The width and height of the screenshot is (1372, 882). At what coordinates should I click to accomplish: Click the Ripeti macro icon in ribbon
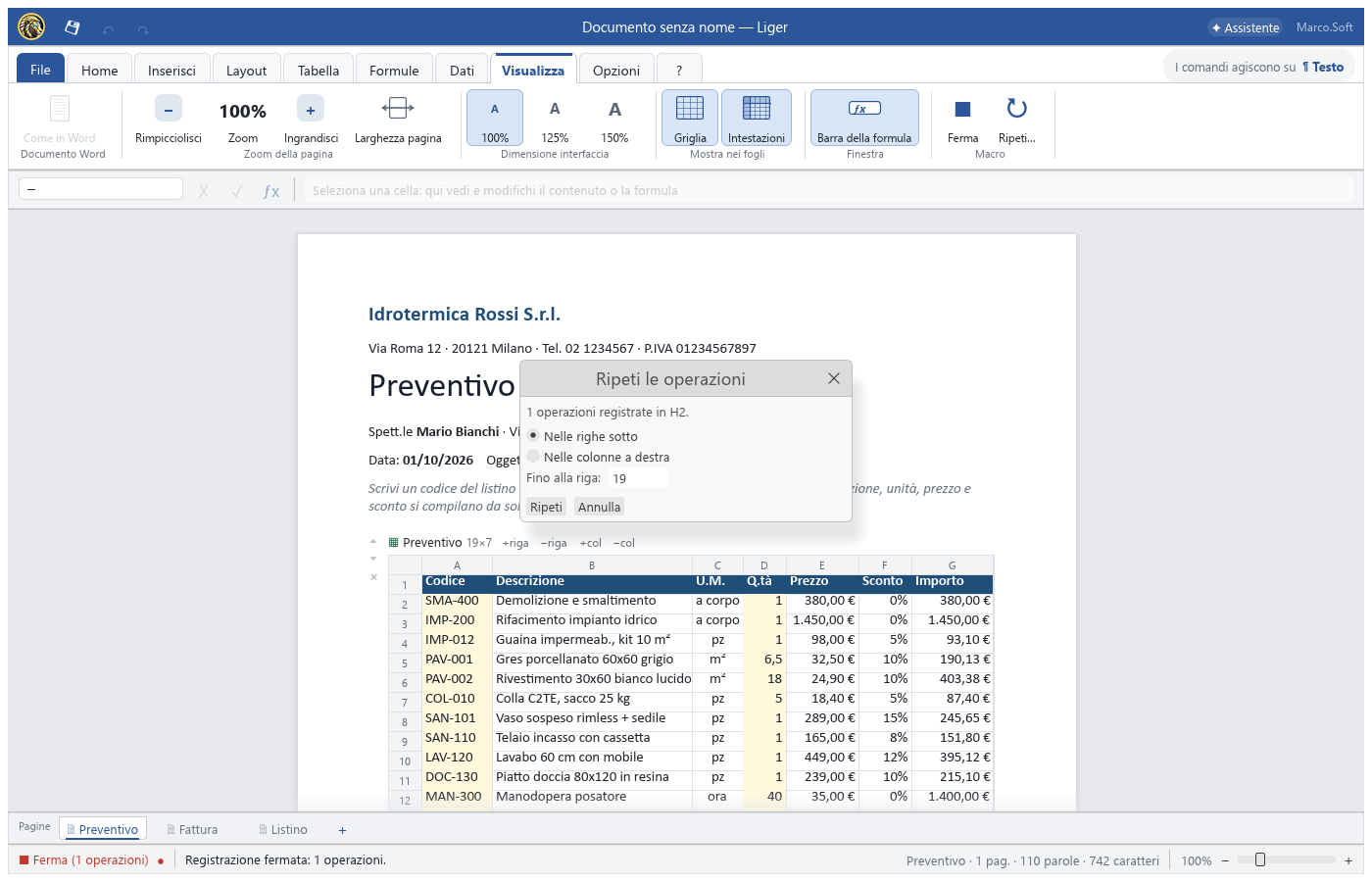pyautogui.click(x=1016, y=109)
